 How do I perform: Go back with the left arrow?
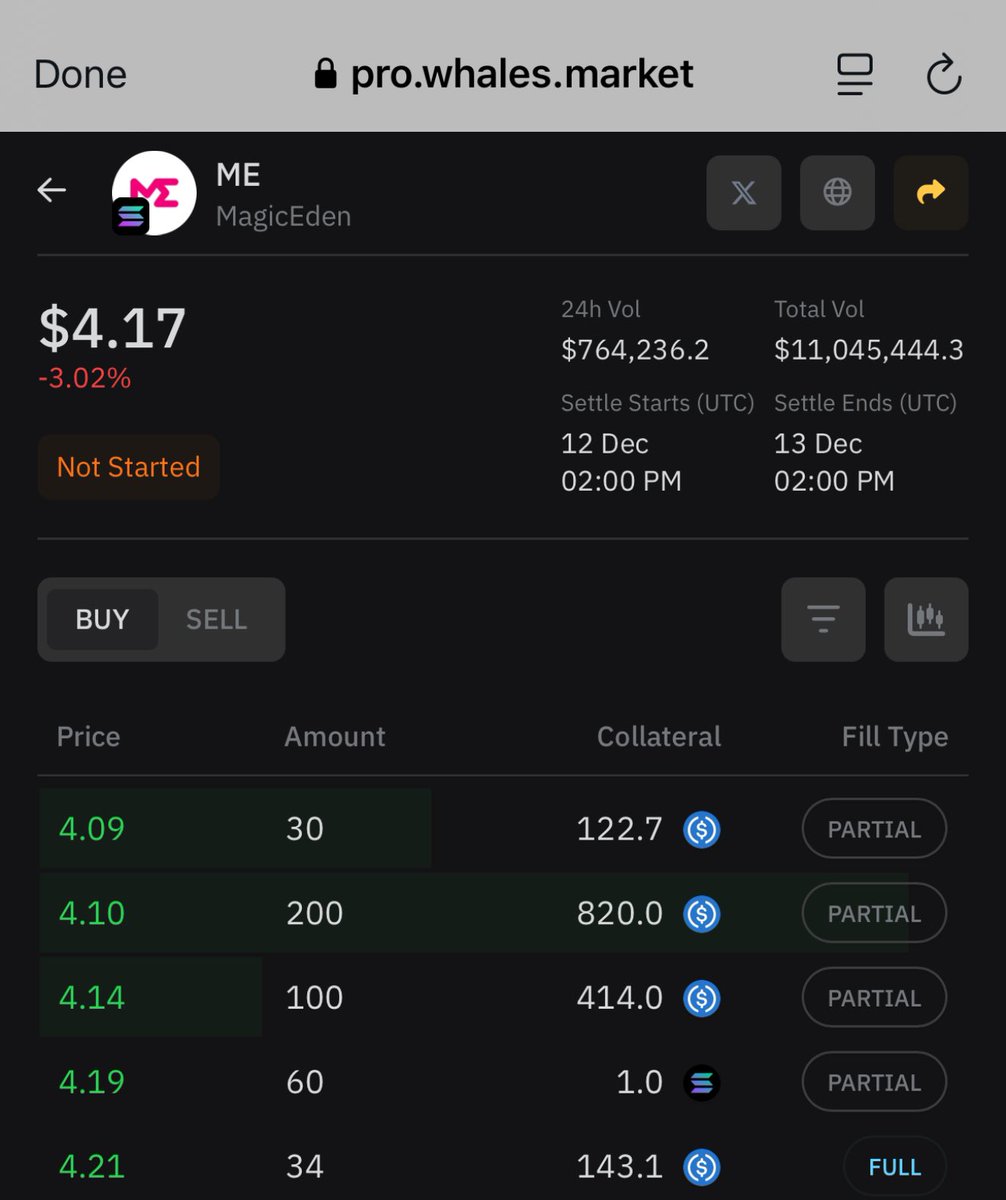pos(52,190)
